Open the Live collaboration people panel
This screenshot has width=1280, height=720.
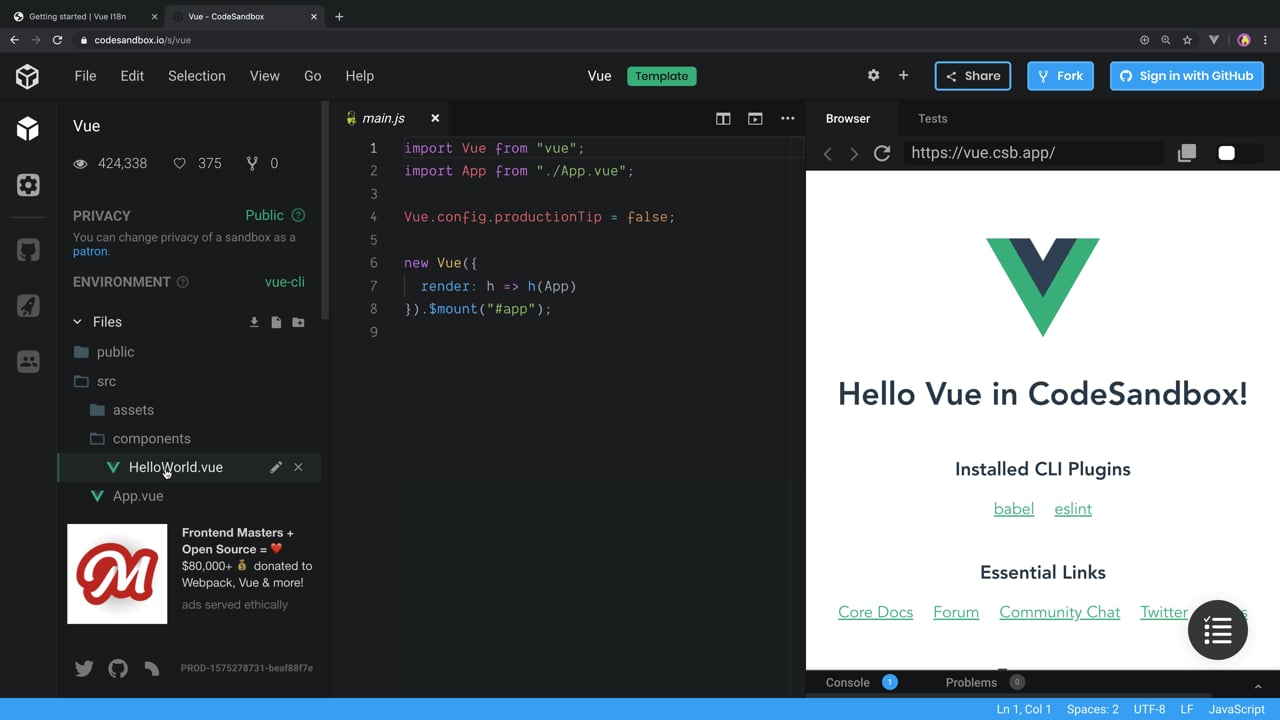point(28,362)
